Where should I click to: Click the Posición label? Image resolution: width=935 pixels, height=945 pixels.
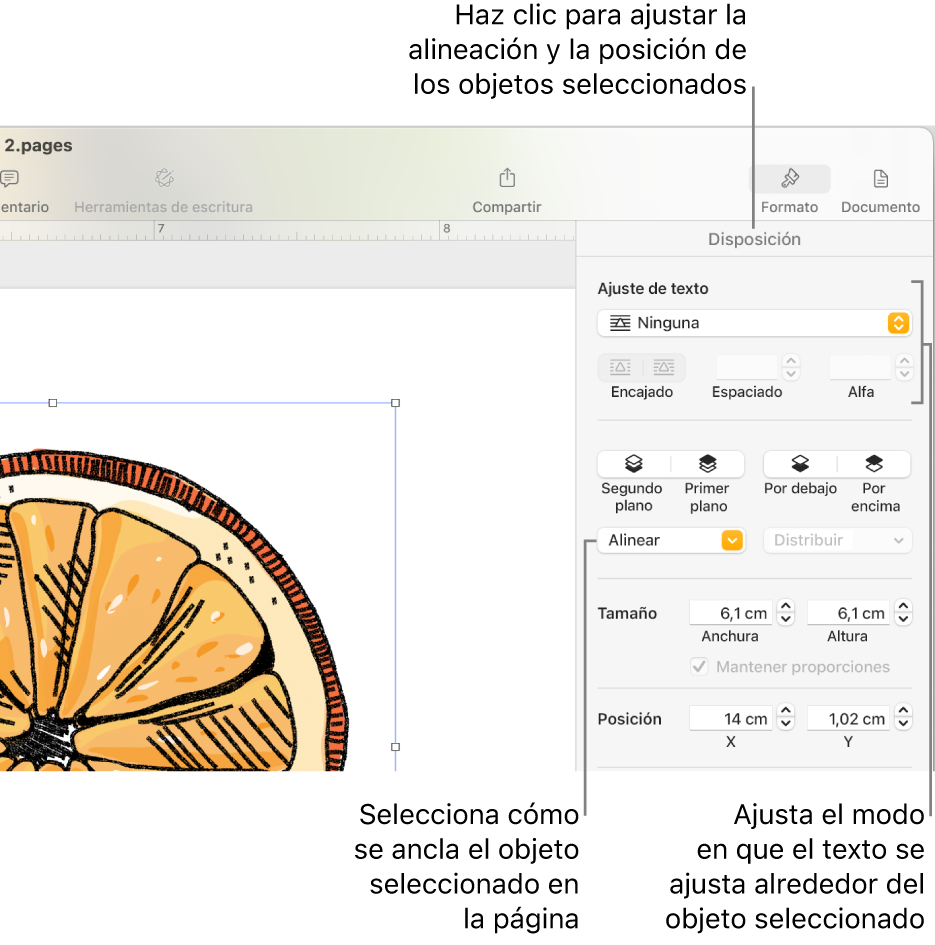(629, 719)
